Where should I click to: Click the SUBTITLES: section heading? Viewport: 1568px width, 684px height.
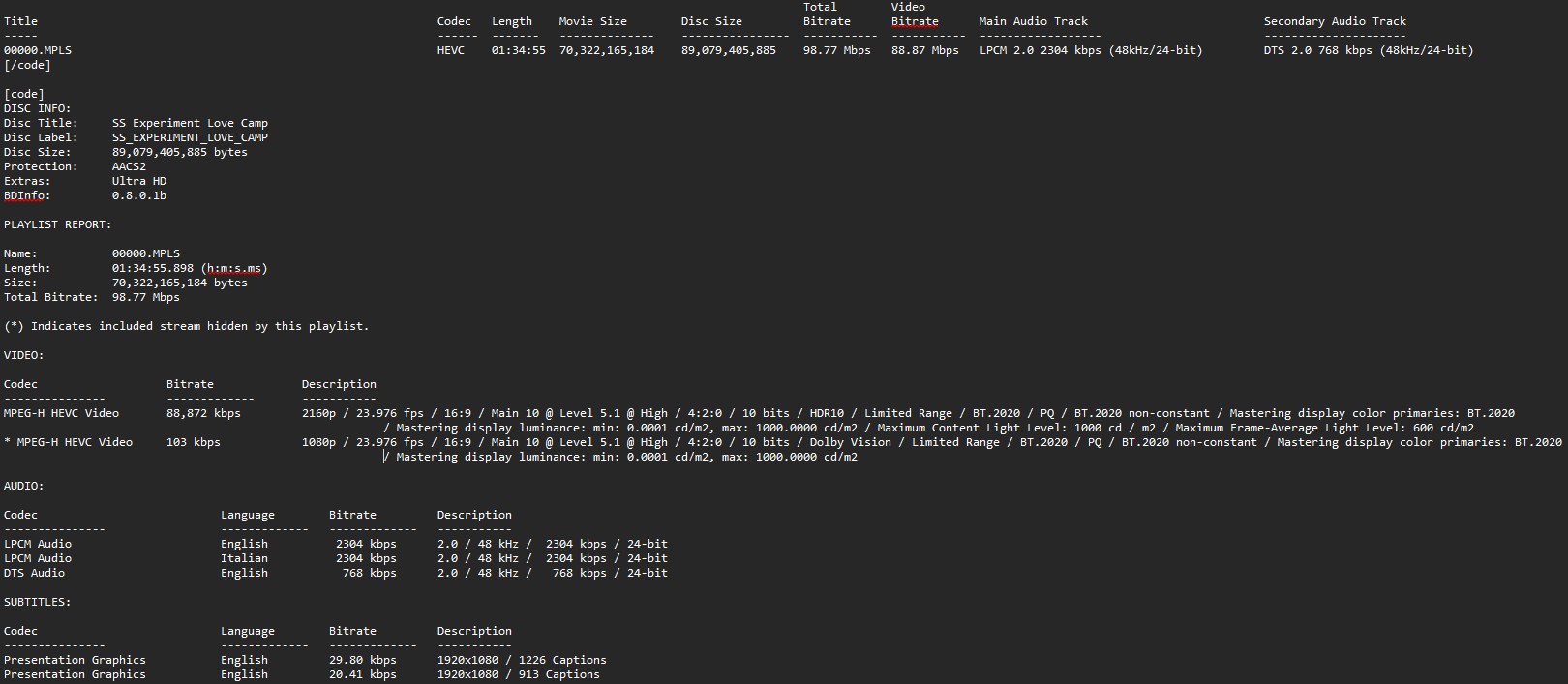click(37, 602)
